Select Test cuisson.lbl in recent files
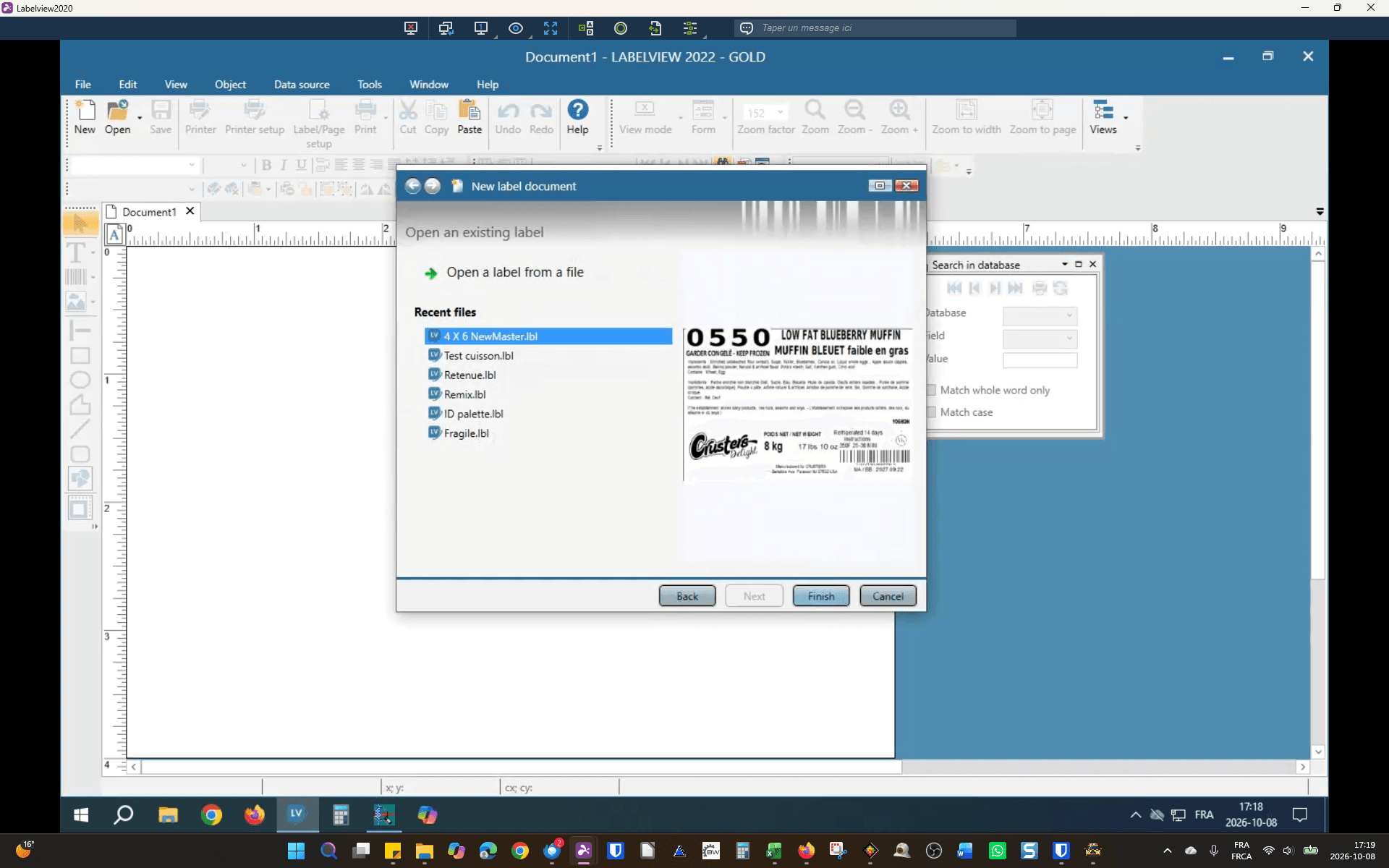 pyautogui.click(x=478, y=356)
